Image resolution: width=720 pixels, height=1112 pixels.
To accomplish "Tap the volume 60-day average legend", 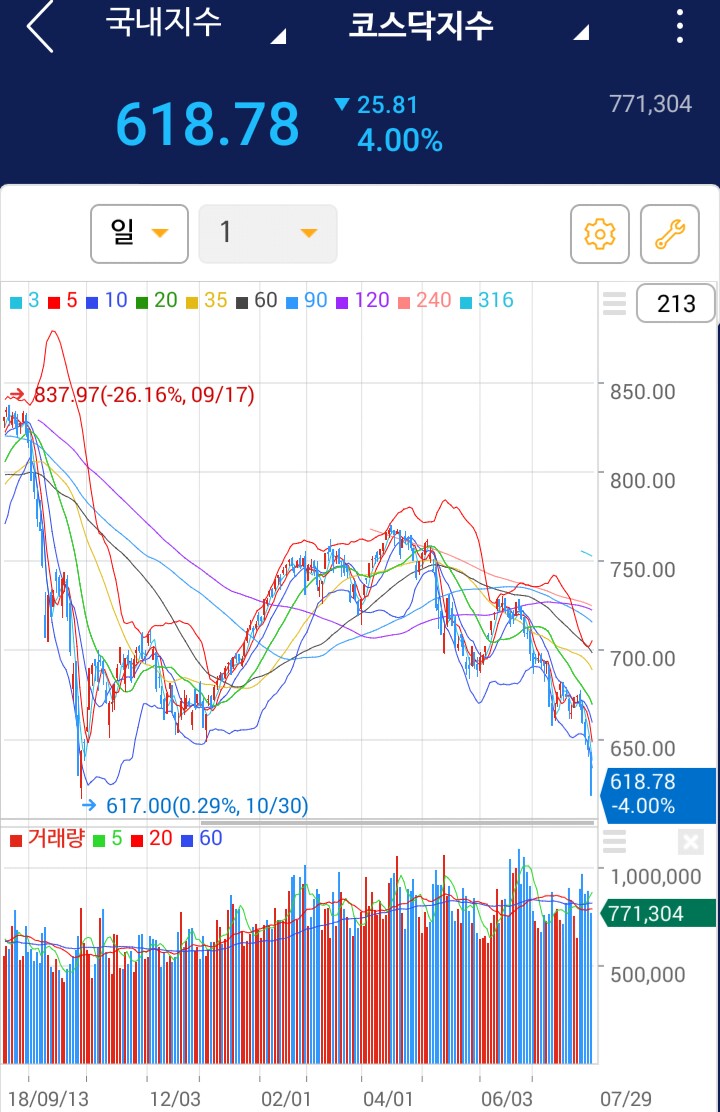I will click(202, 838).
